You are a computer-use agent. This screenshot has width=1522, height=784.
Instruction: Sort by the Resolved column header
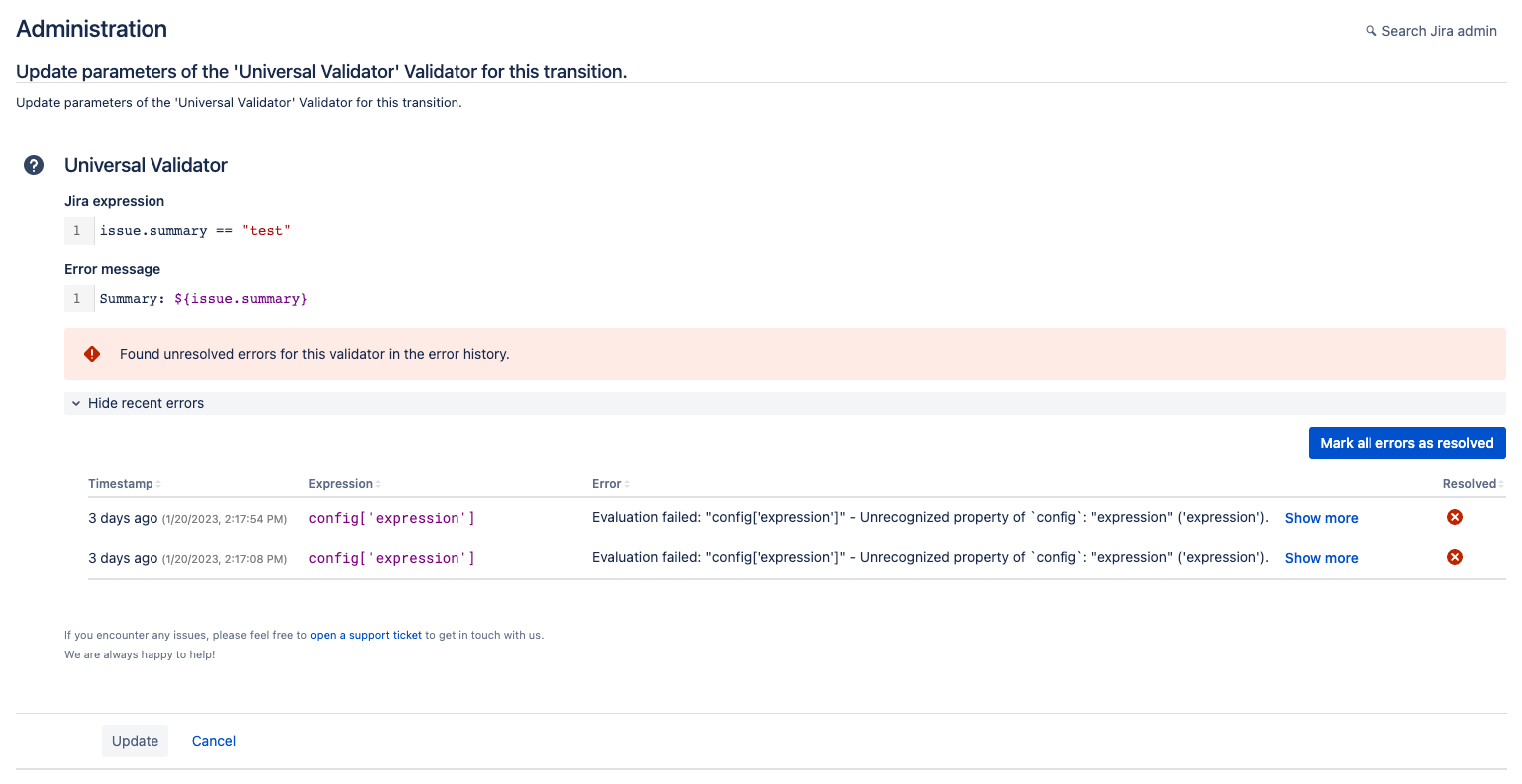pos(1471,484)
